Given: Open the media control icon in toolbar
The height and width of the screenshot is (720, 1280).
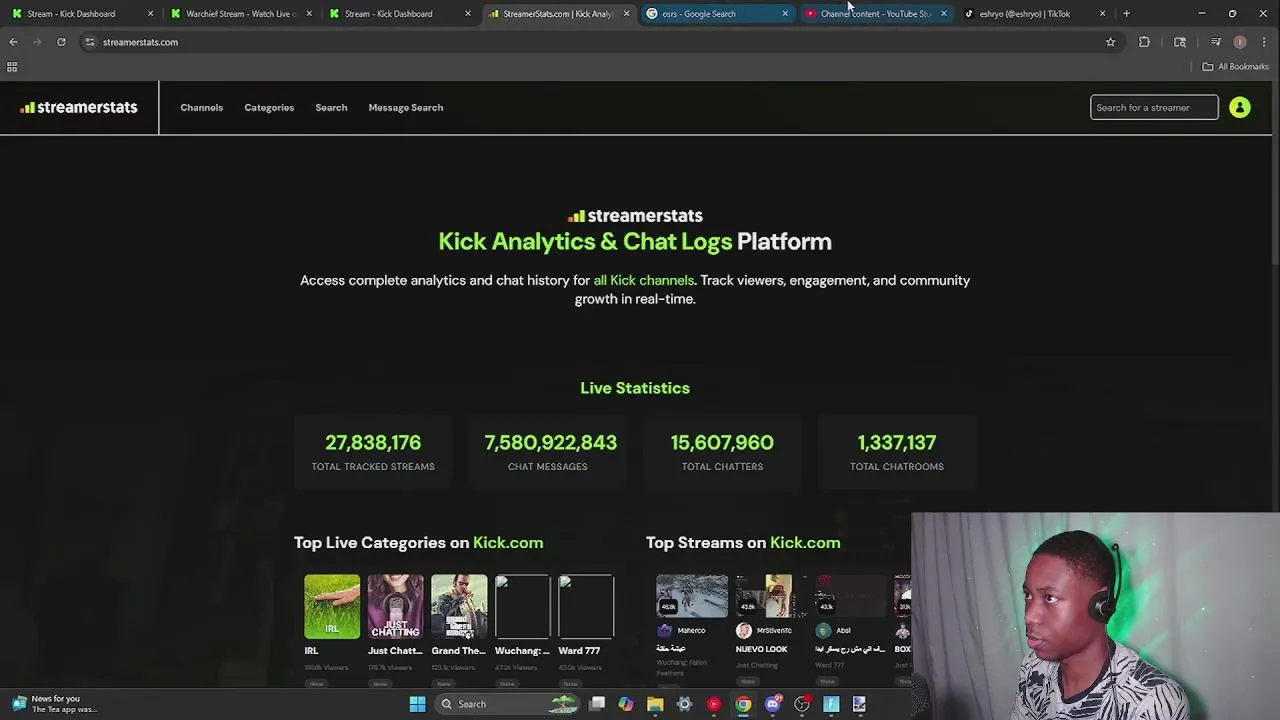Looking at the screenshot, I should coord(1216,42).
